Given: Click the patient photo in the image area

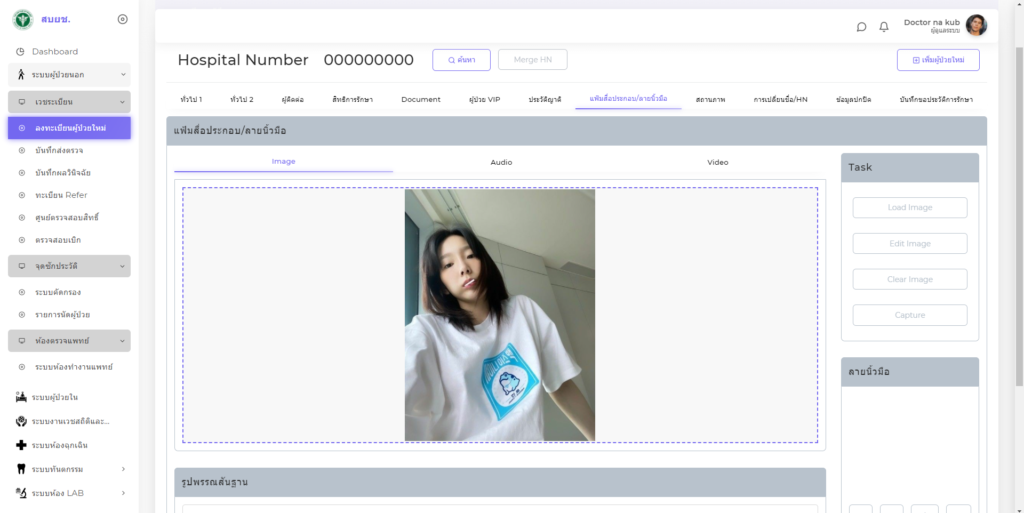Looking at the screenshot, I should tap(499, 315).
